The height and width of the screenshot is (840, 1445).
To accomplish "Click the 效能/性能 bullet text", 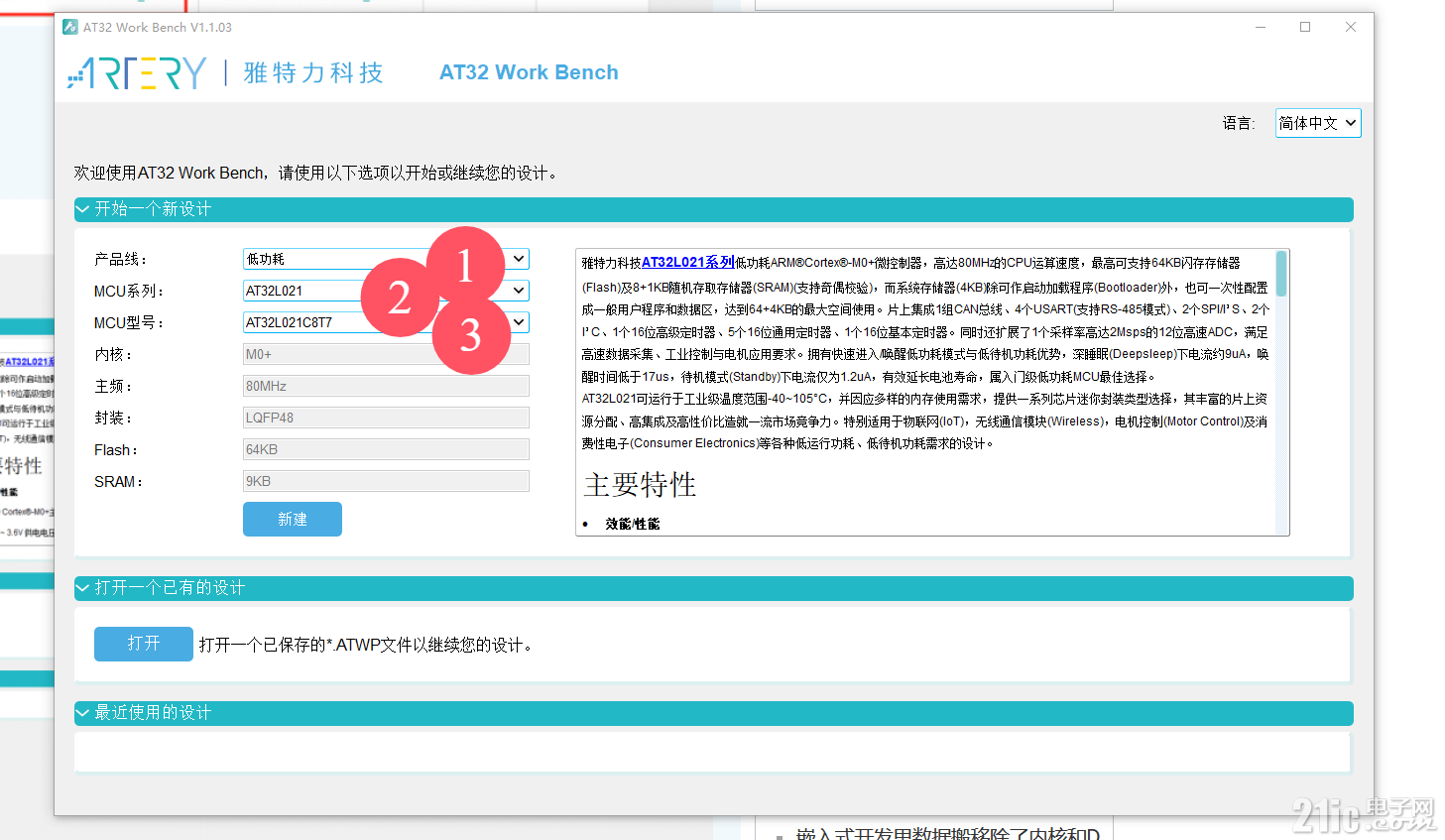I will coord(633,524).
